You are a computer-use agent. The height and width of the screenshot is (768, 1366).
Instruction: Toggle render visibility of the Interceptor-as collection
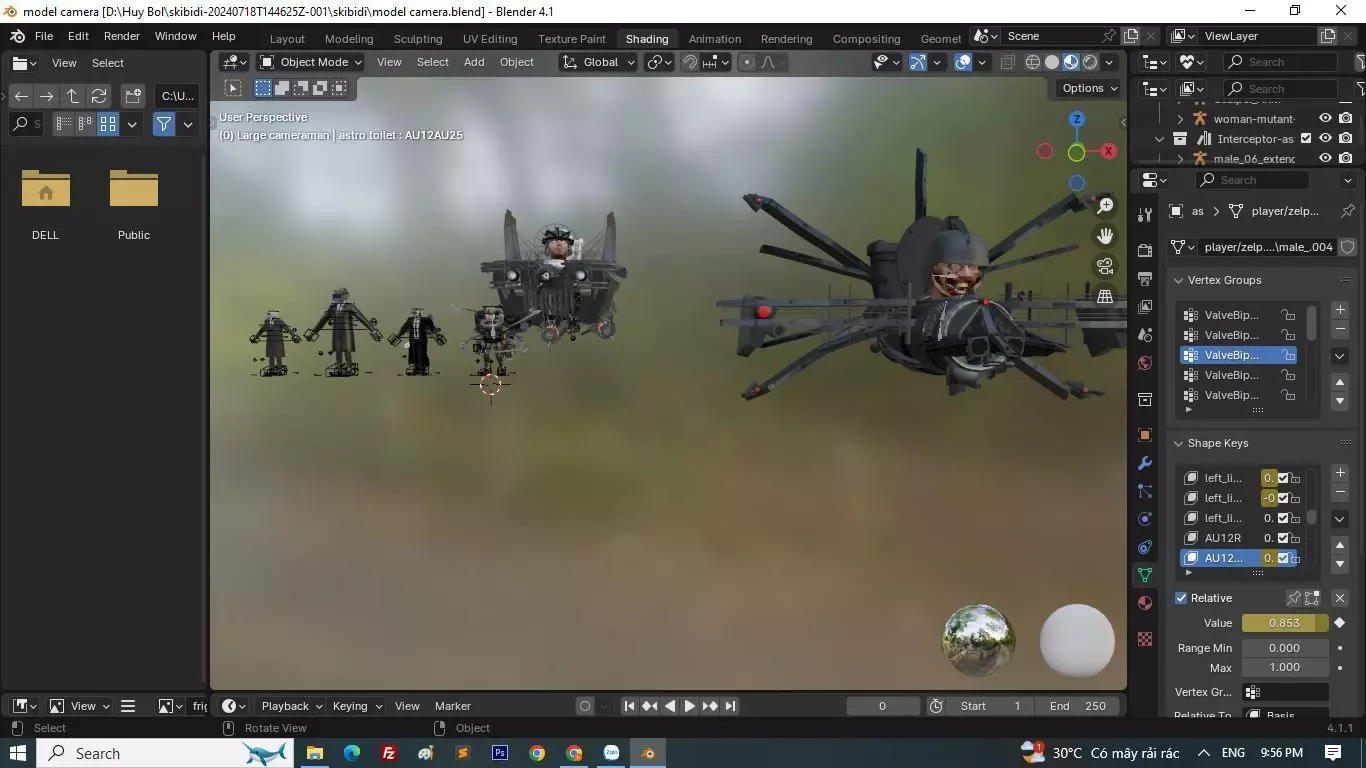1345,139
